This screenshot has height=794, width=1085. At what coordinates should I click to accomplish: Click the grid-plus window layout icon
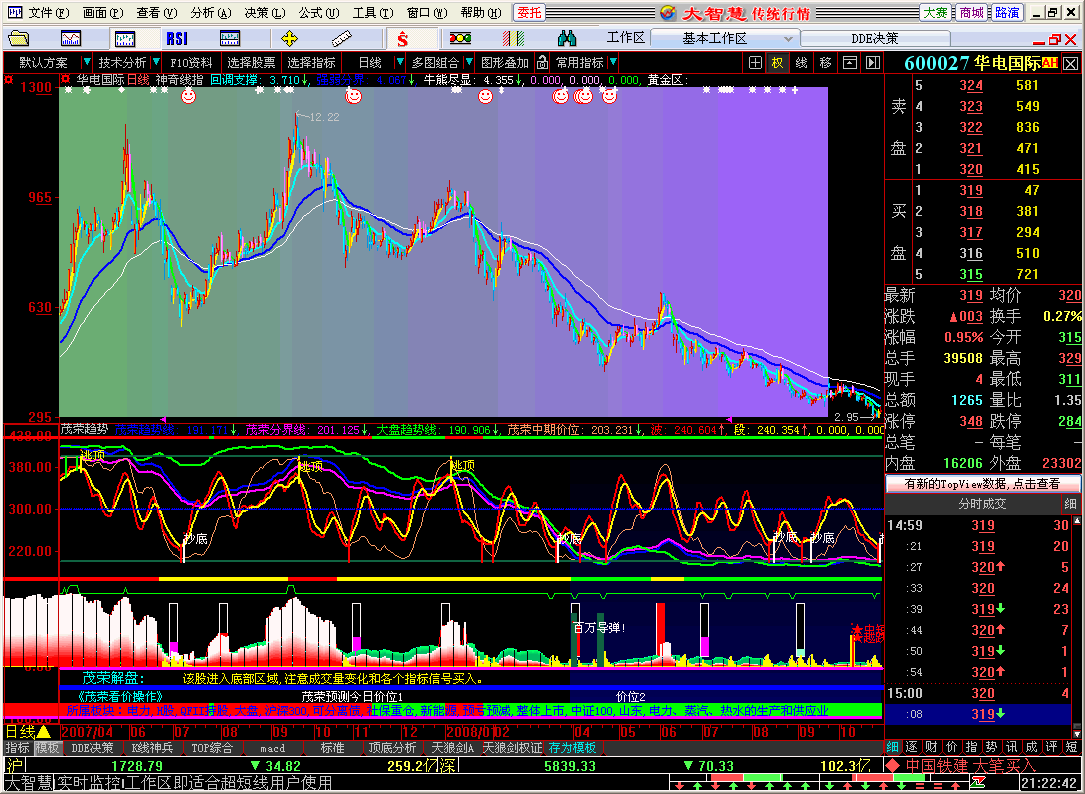(x=756, y=63)
